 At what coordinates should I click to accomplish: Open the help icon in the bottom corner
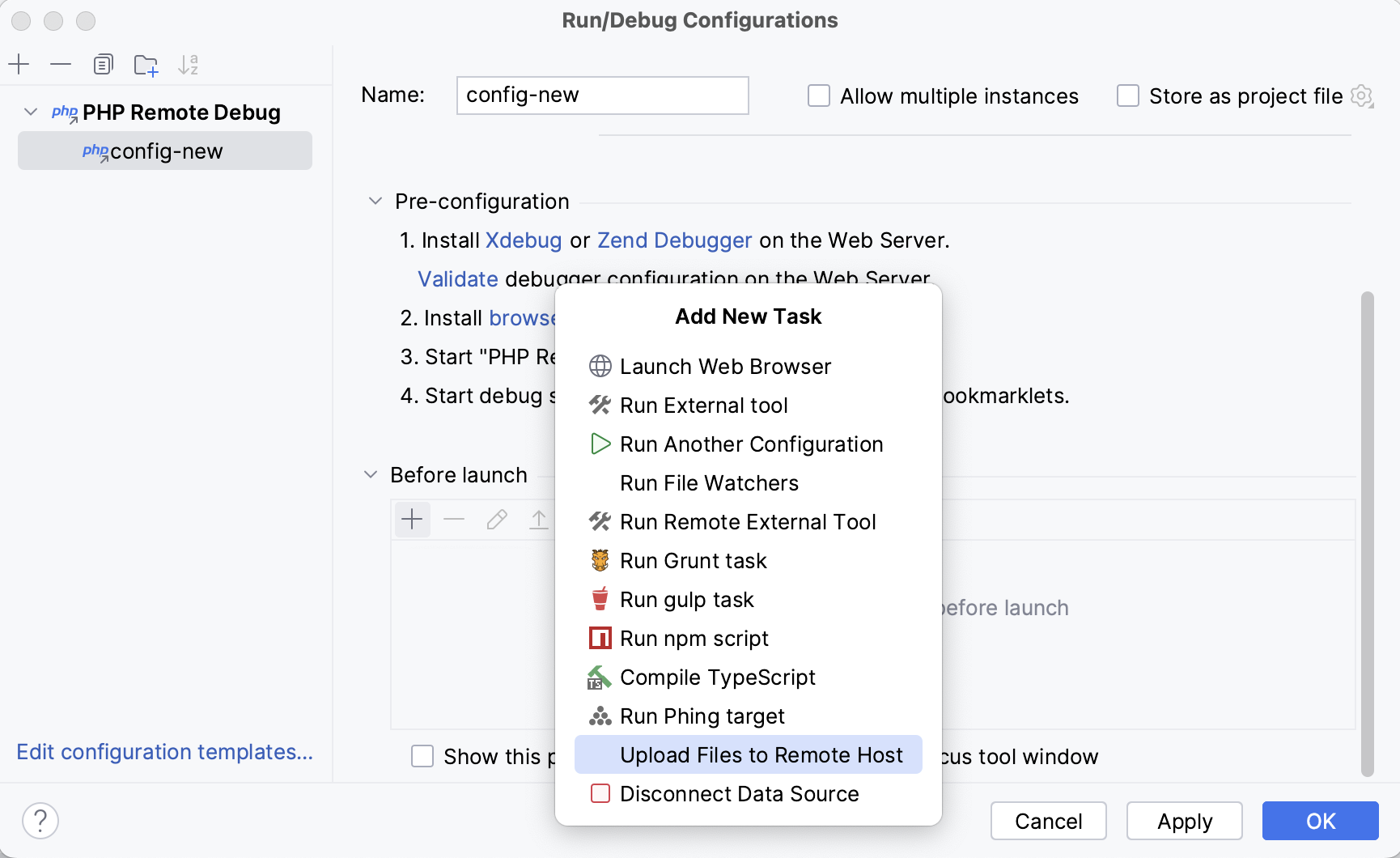[40, 820]
